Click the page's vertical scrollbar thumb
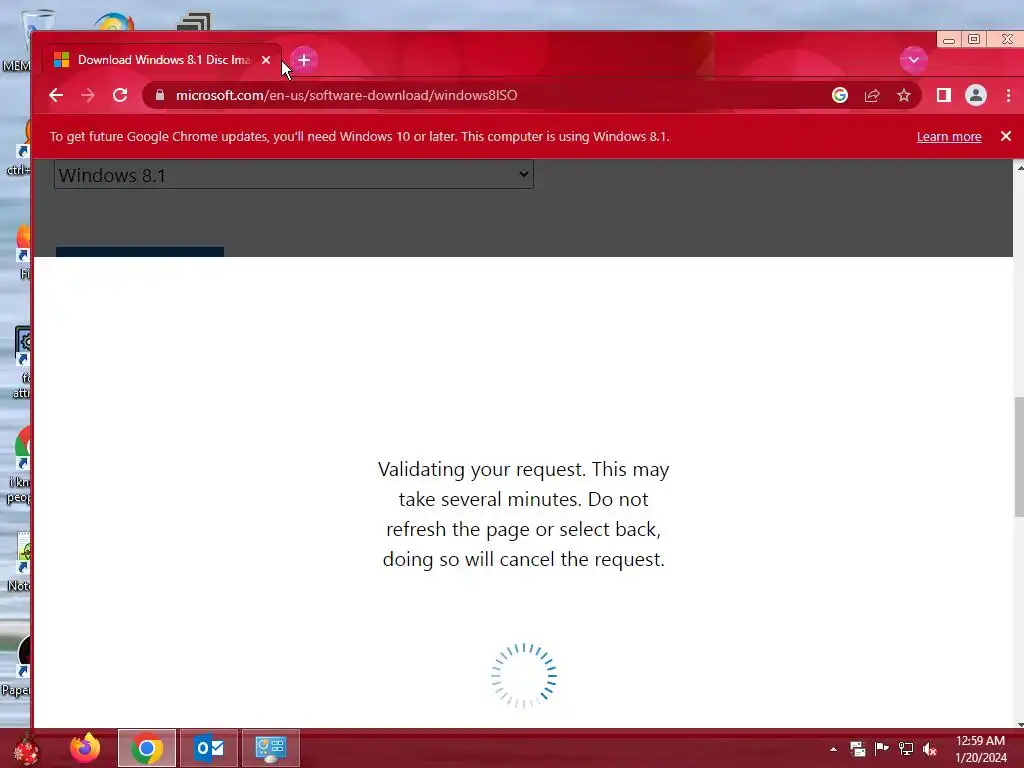 tap(1019, 457)
